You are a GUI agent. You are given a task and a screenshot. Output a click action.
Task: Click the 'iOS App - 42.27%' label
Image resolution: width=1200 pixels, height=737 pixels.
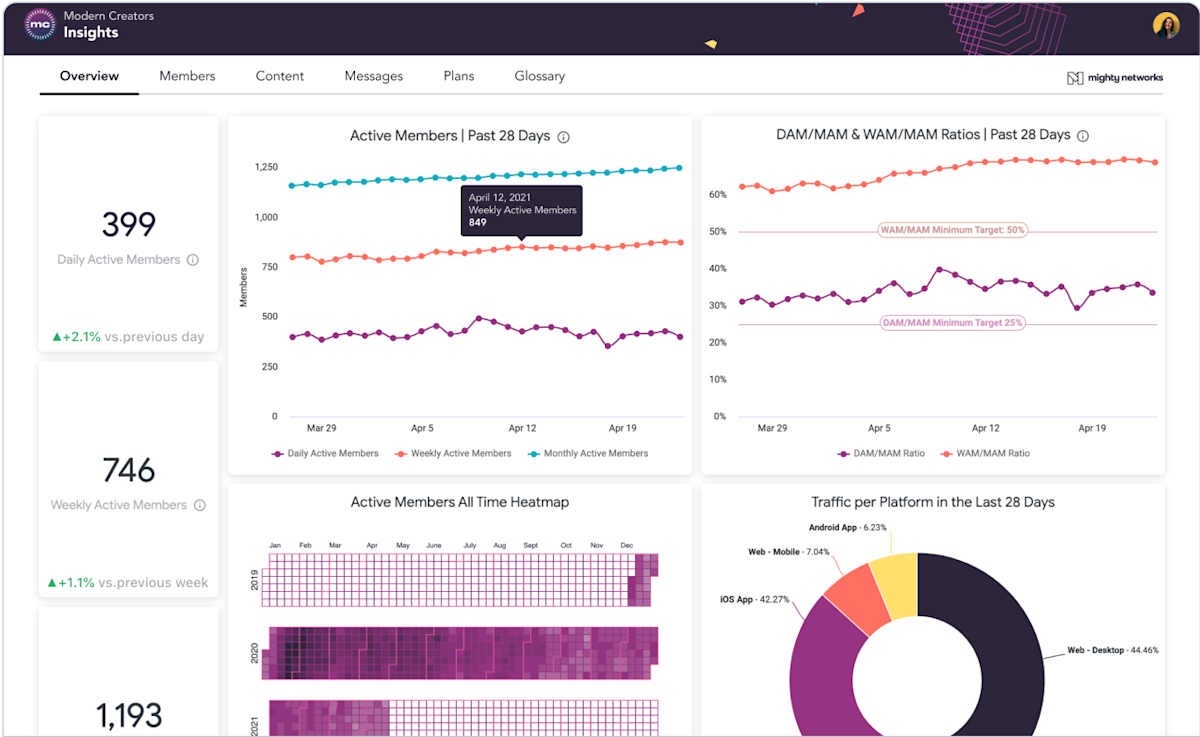[755, 600]
